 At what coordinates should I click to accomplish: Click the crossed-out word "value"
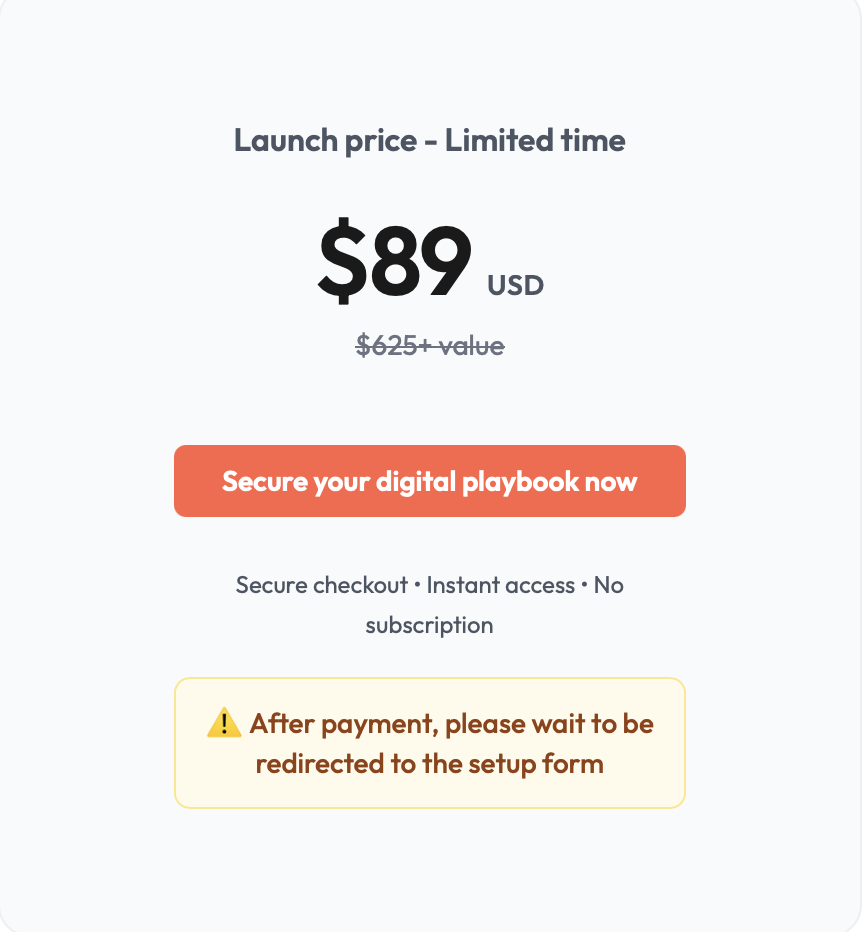coord(468,346)
